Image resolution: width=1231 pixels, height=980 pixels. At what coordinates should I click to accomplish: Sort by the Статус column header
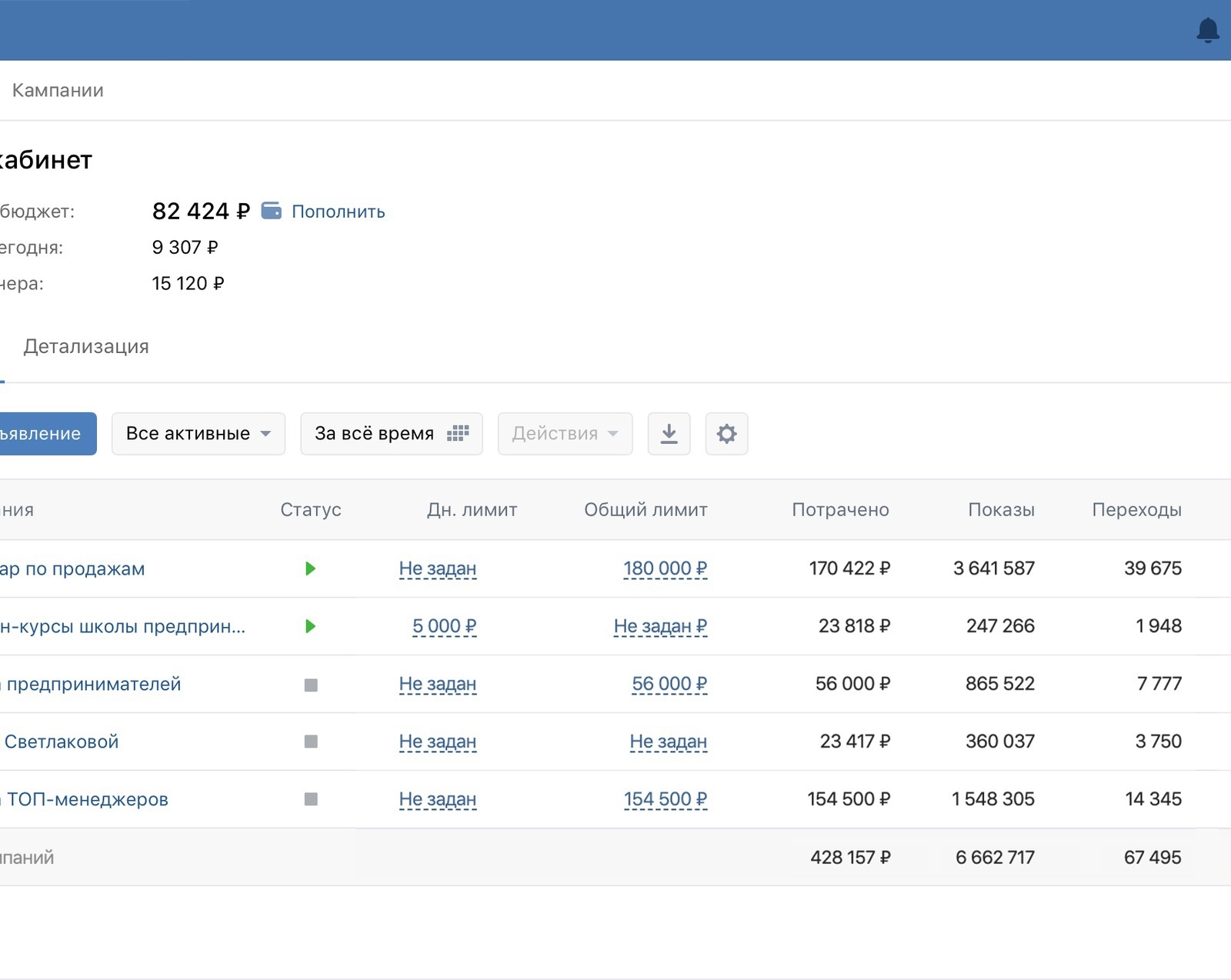point(311,509)
